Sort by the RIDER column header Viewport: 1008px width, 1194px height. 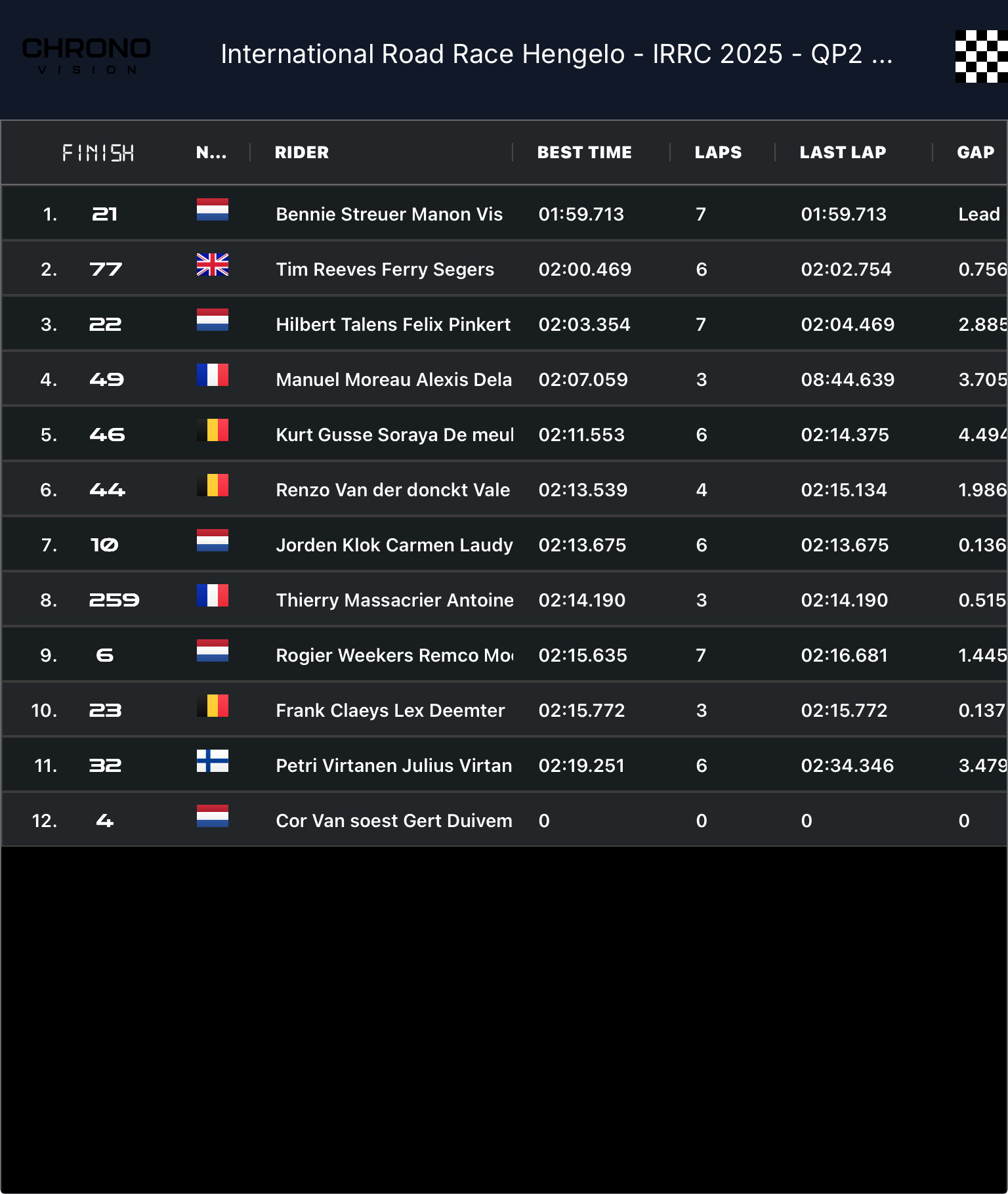click(x=302, y=152)
